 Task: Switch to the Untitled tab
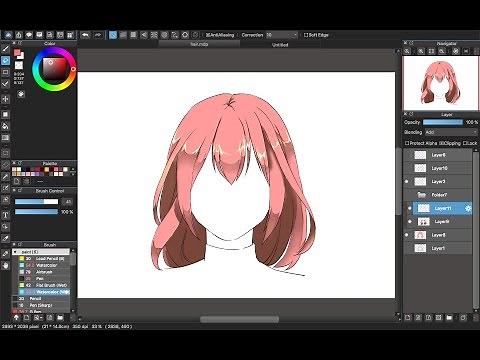(x=280, y=44)
